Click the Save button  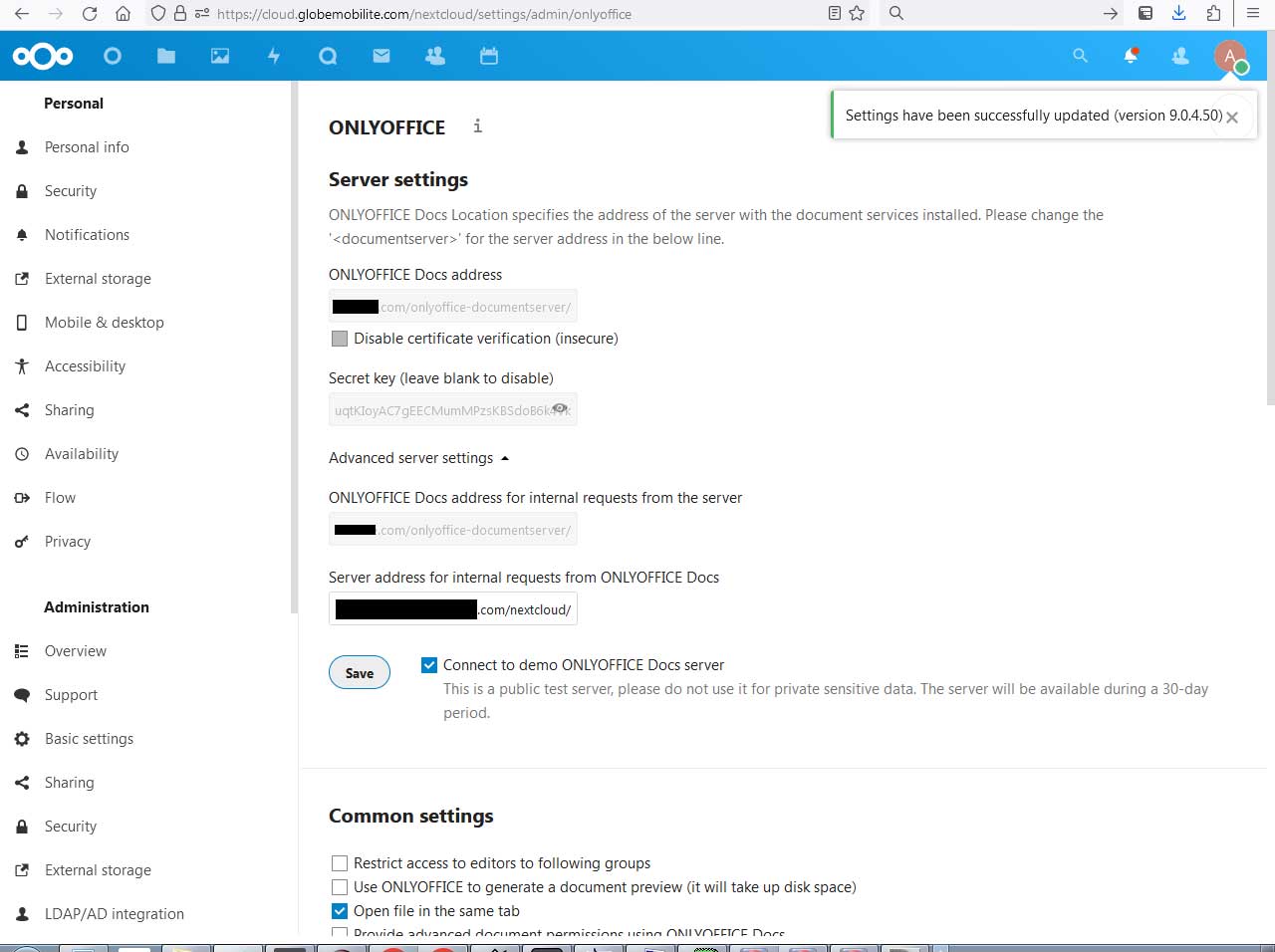click(x=360, y=673)
